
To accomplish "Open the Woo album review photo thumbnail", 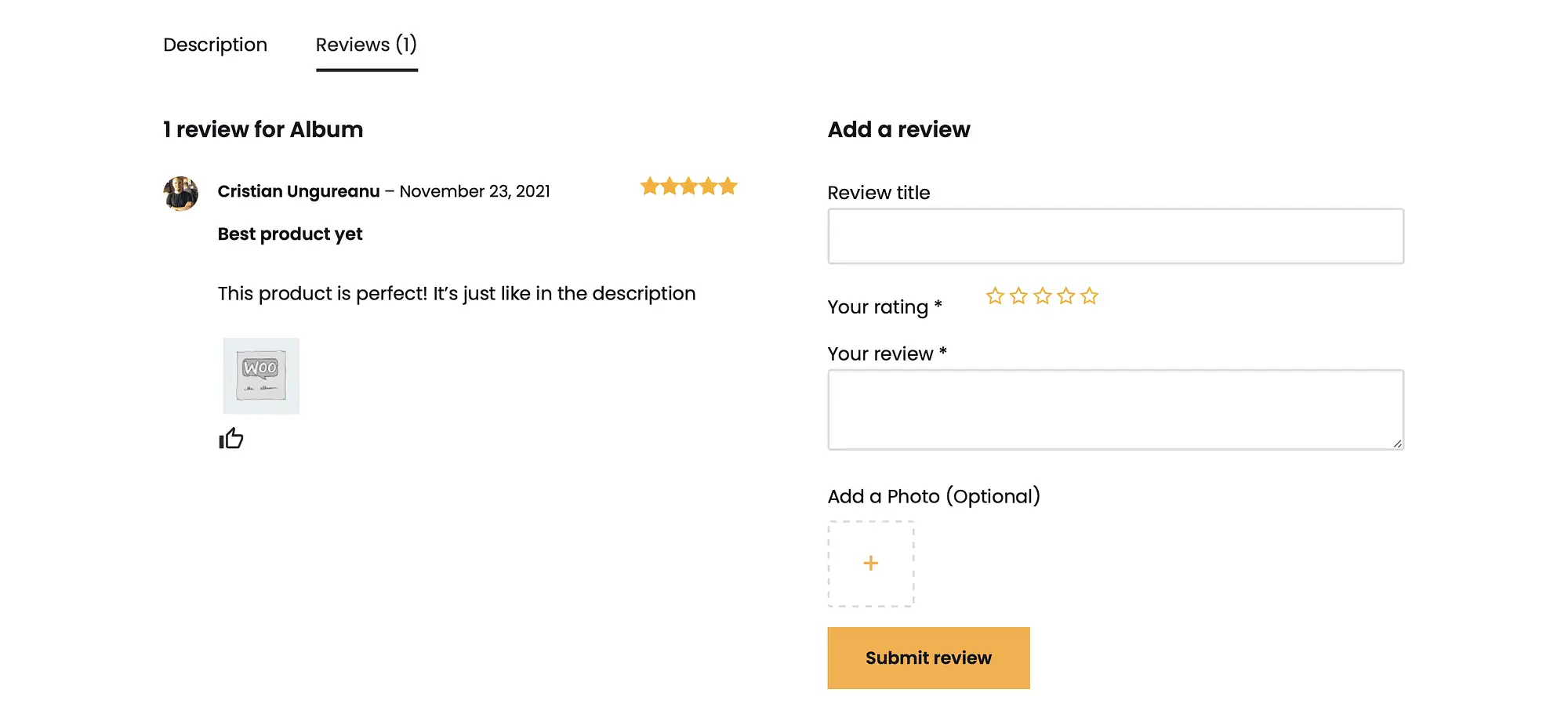I will 261,376.
